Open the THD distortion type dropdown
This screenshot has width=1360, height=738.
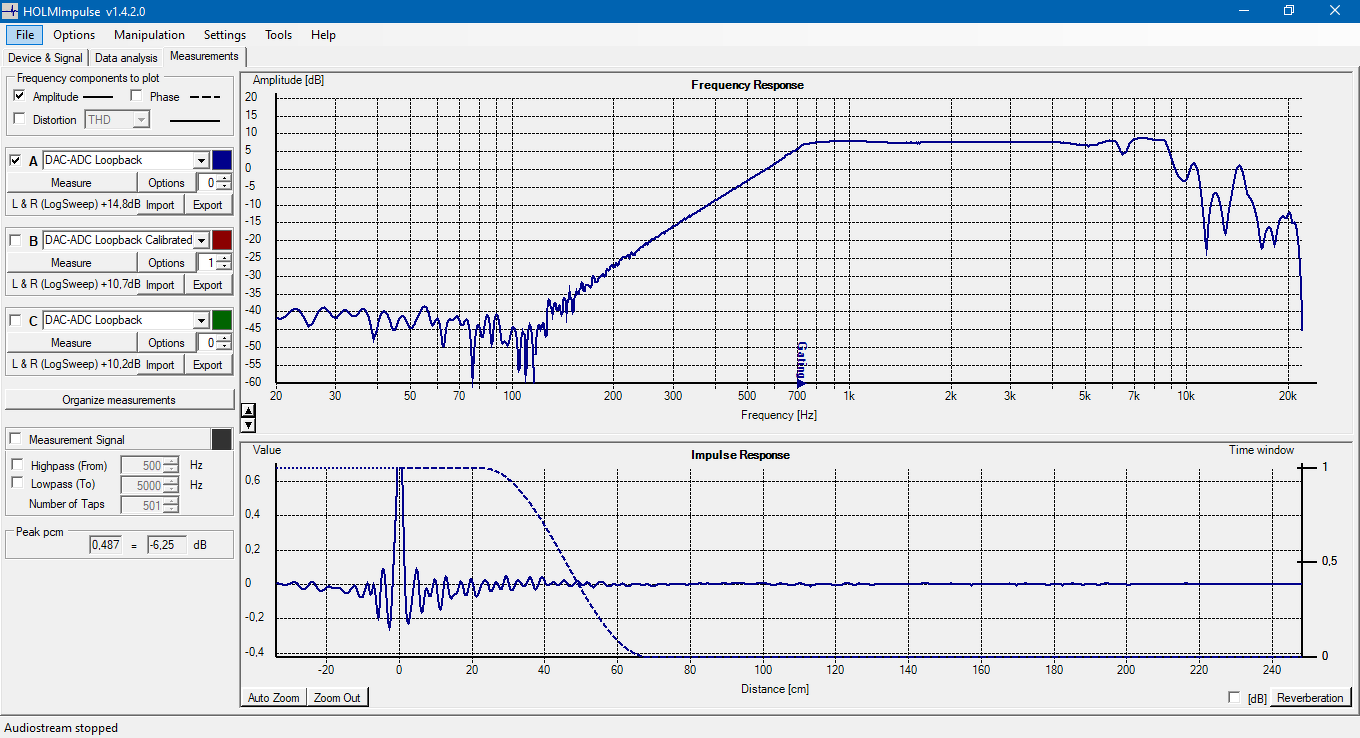point(141,120)
